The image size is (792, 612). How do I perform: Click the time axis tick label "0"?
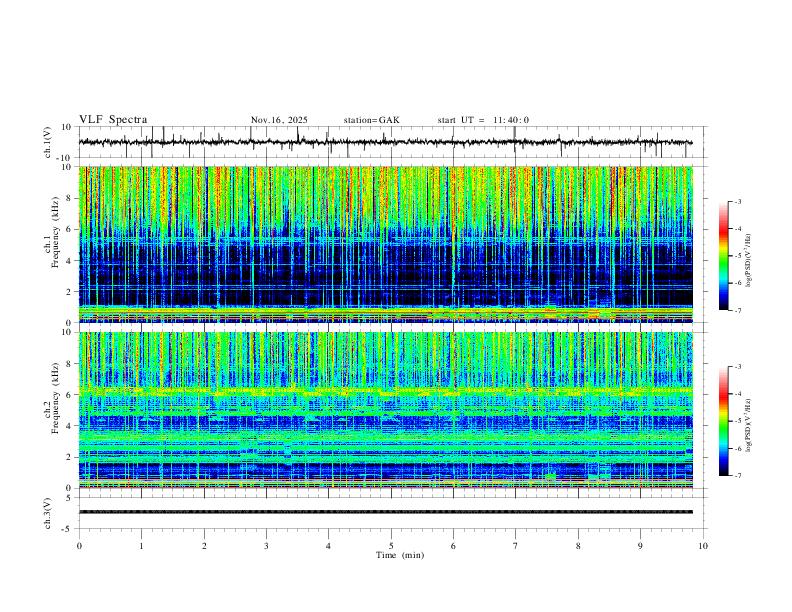pyautogui.click(x=79, y=546)
